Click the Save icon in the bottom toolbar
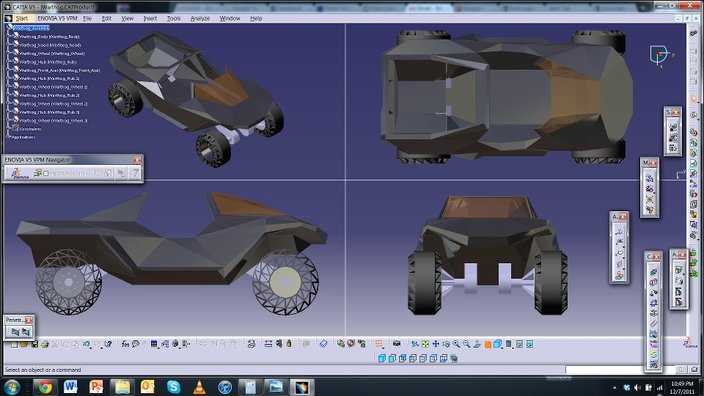The width and height of the screenshot is (704, 396). 35,344
